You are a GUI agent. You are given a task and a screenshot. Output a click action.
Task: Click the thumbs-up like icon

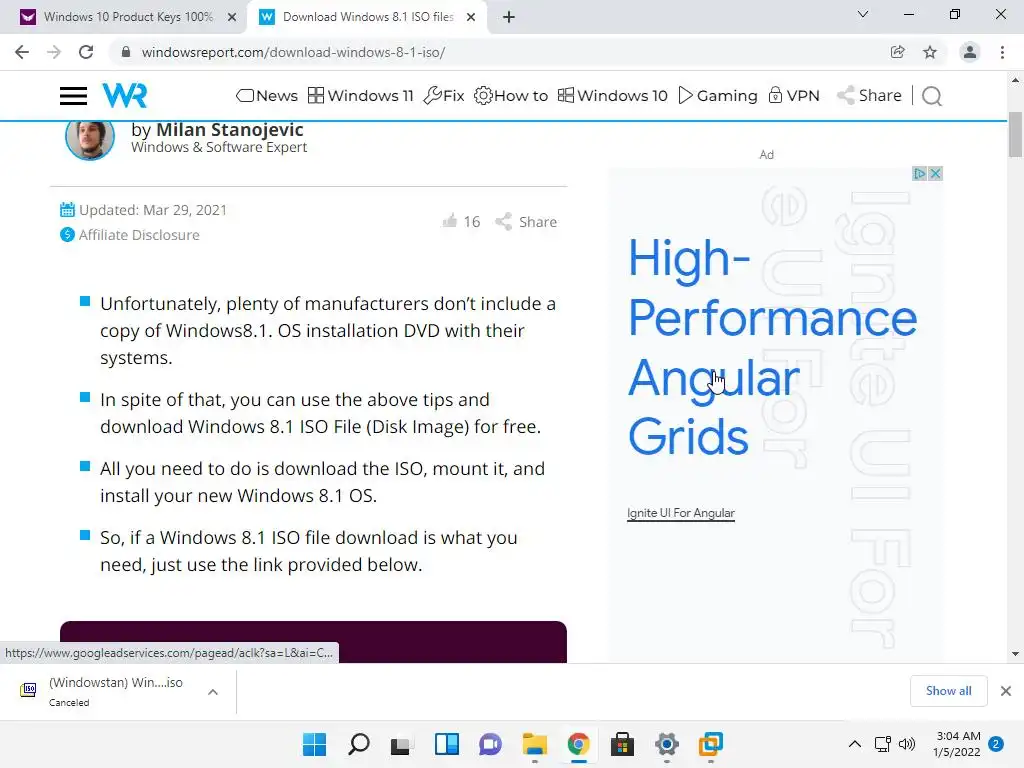449,221
